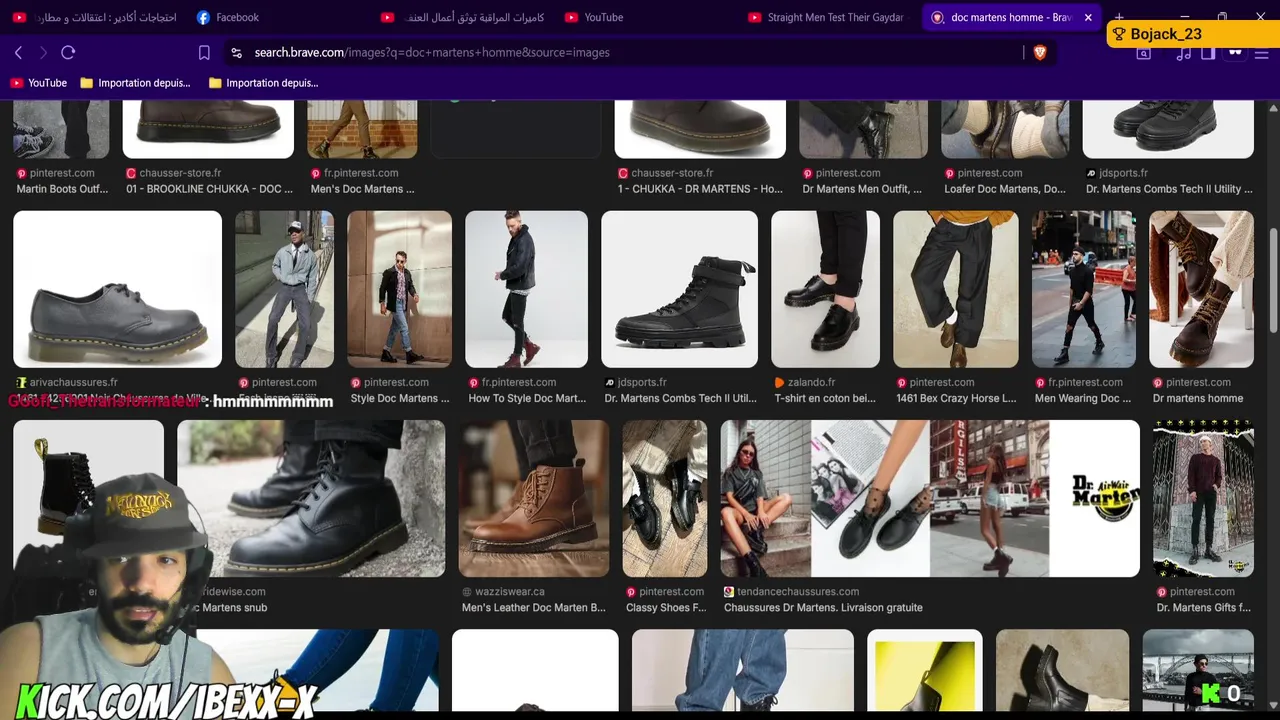
Task: Open the Brave Shields lion icon
Action: [x=1040, y=53]
